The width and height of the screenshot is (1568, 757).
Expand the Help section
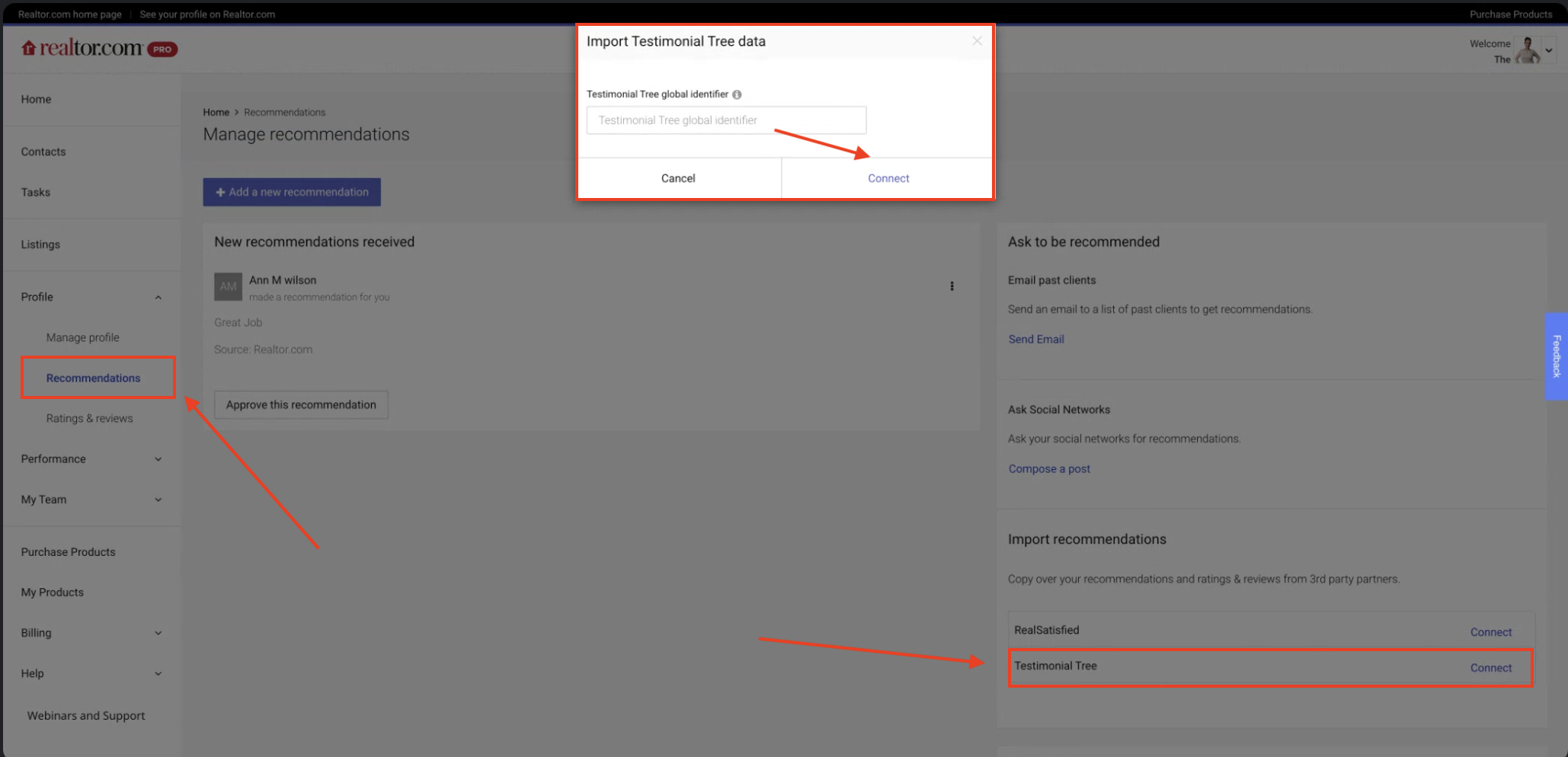[x=158, y=673]
